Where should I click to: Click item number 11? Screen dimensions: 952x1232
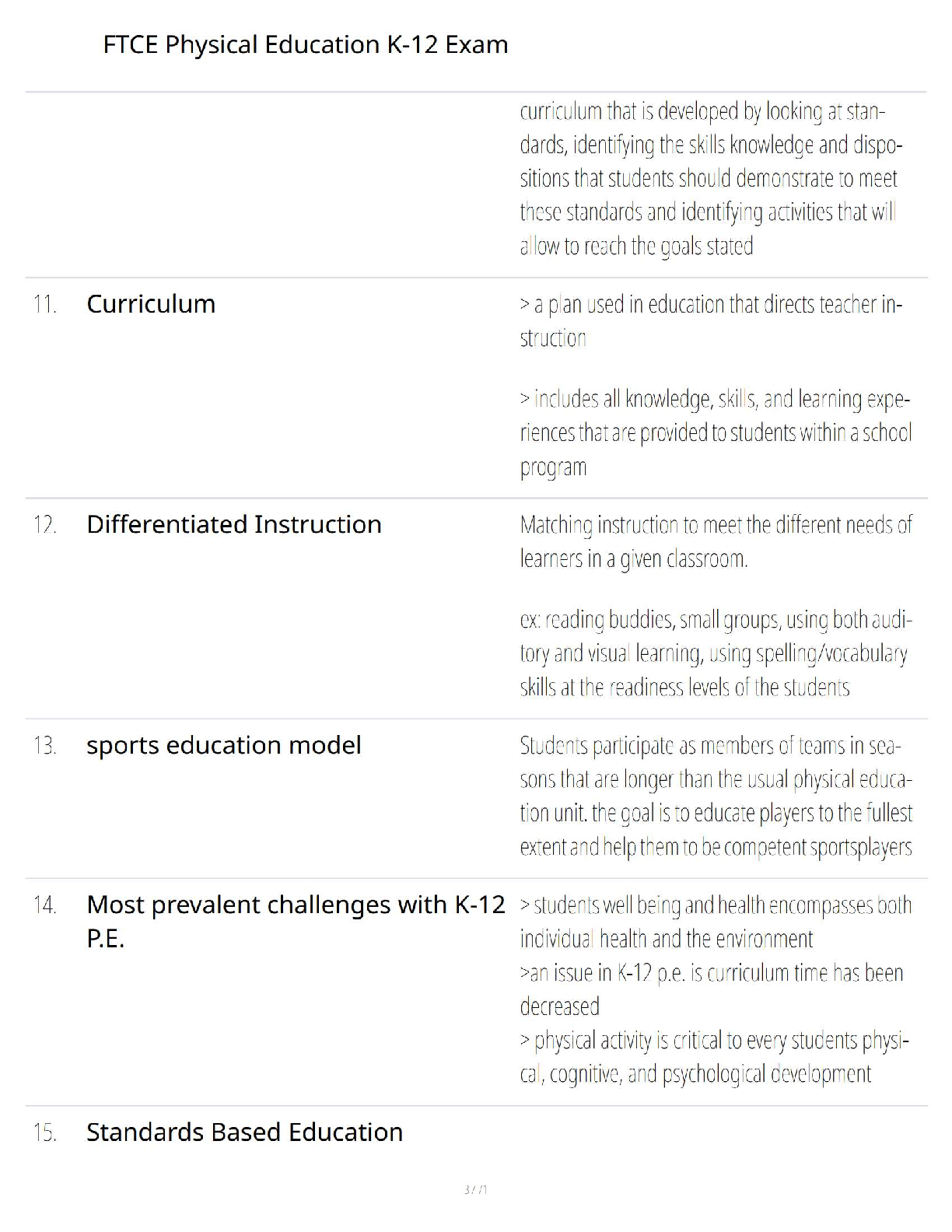(45, 305)
